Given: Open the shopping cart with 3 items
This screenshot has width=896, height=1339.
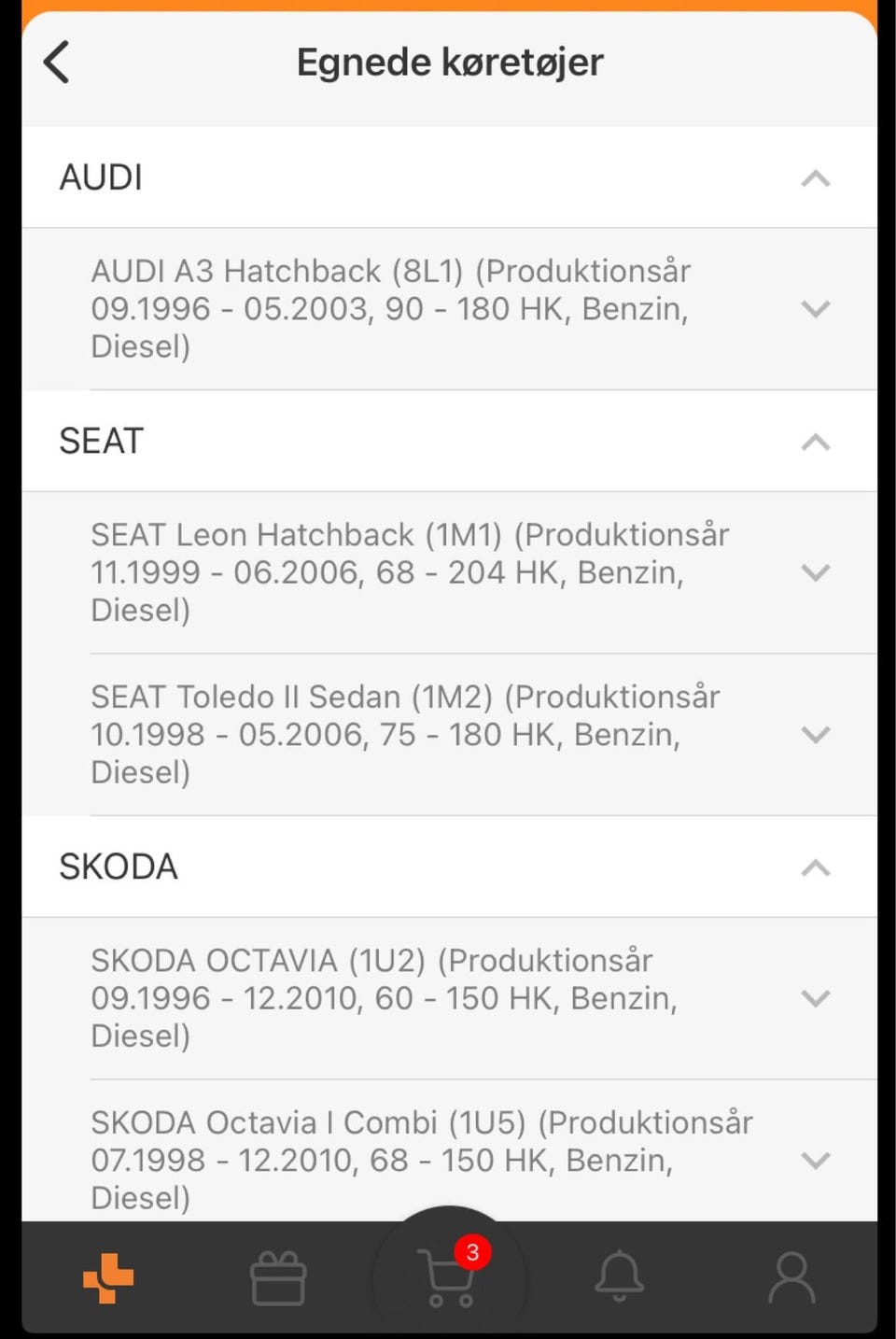Looking at the screenshot, I should pos(447,1279).
